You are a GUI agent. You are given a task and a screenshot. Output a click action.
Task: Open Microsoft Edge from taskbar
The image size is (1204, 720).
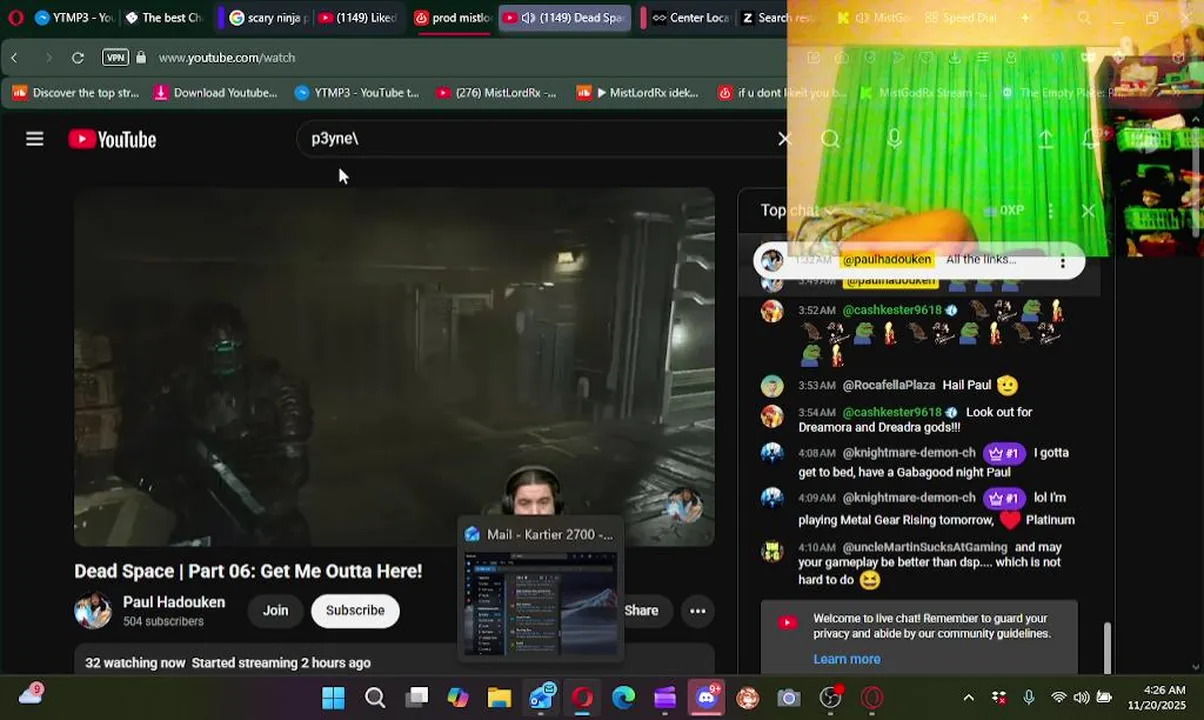point(623,697)
